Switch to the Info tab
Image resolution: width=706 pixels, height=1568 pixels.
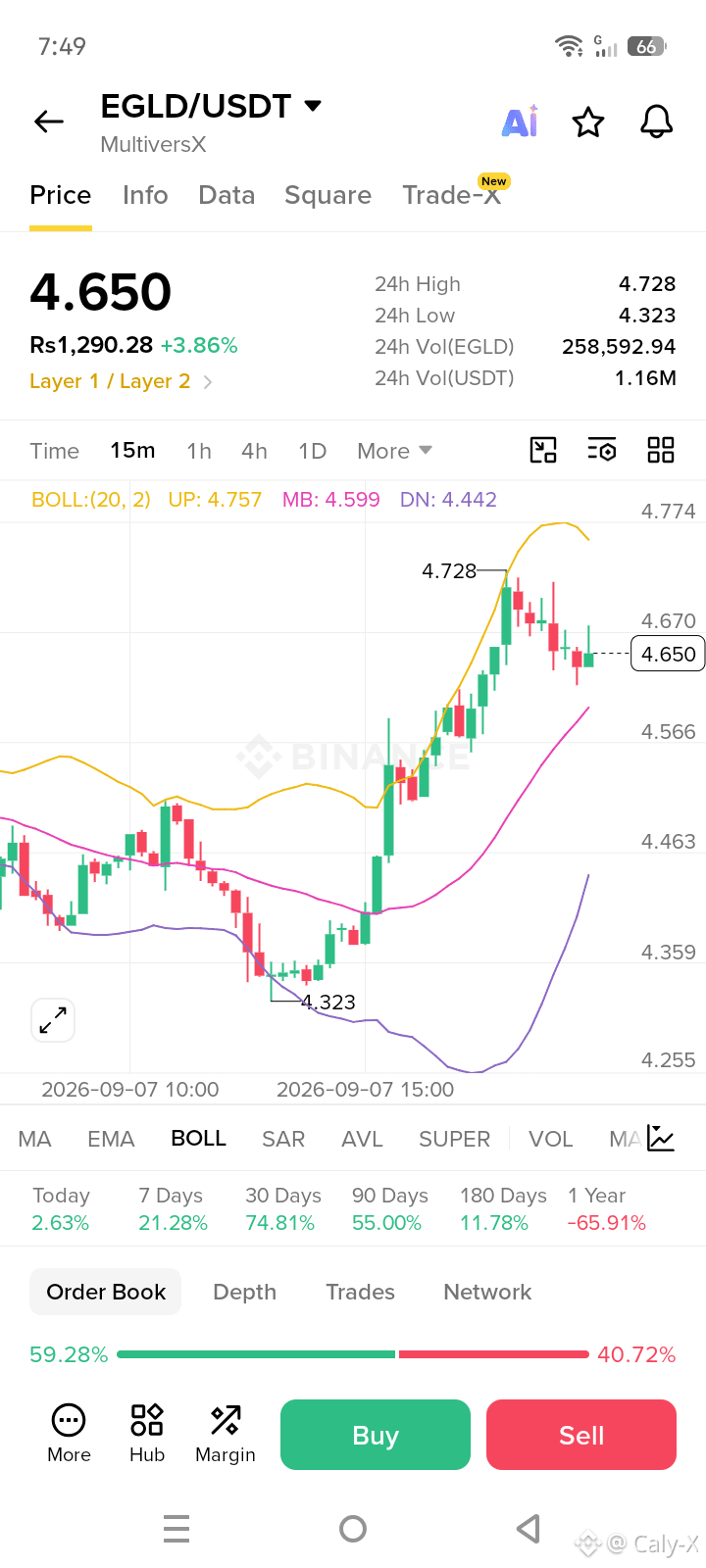[145, 195]
